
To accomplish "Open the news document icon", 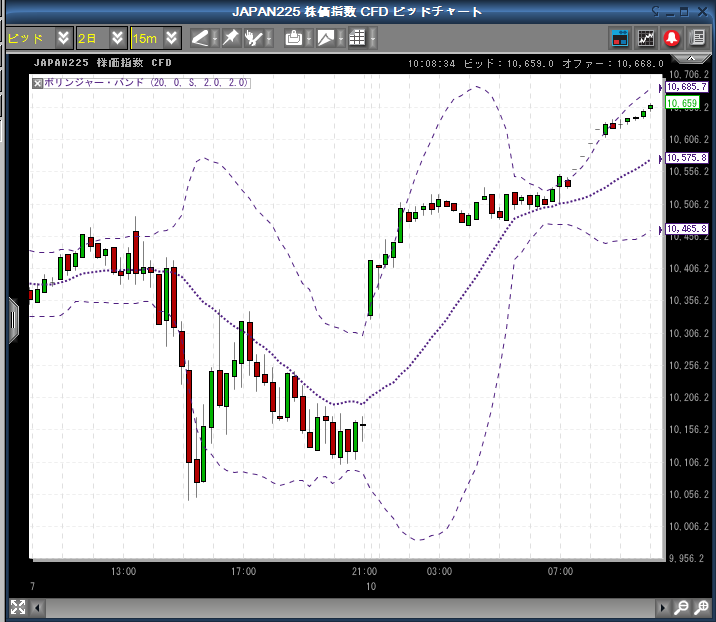I will click(697, 38).
